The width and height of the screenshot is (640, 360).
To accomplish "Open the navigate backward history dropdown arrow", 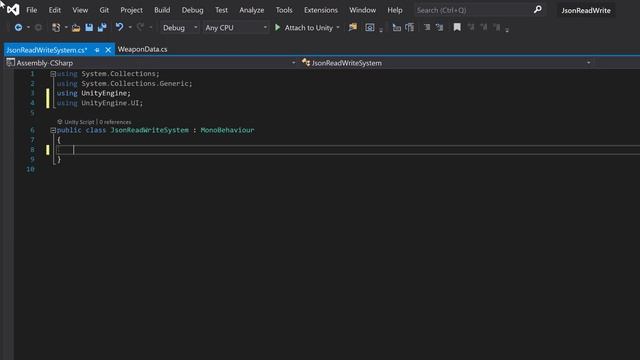I will click(28, 27).
